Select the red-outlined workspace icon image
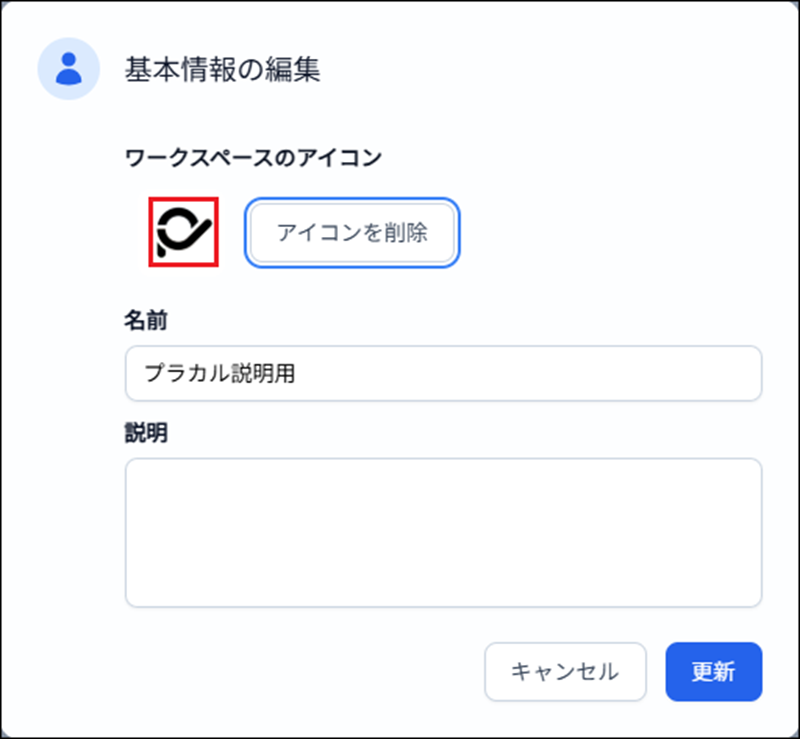 (184, 232)
